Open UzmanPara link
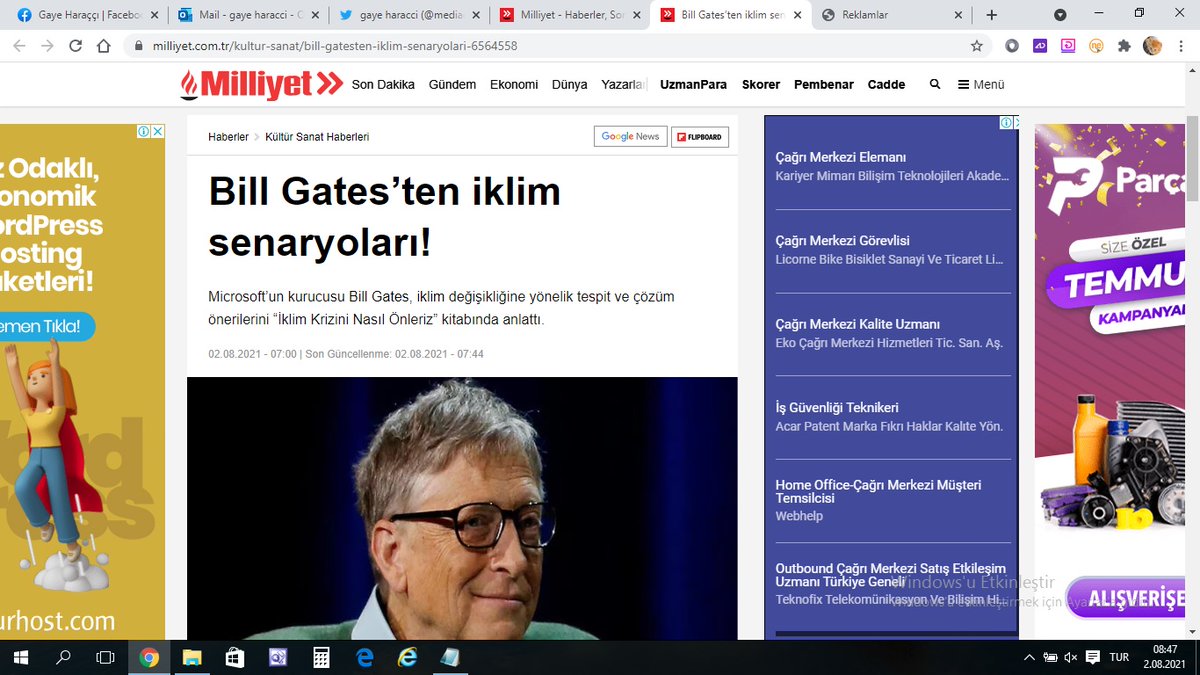Image resolution: width=1200 pixels, height=675 pixels. pos(693,84)
